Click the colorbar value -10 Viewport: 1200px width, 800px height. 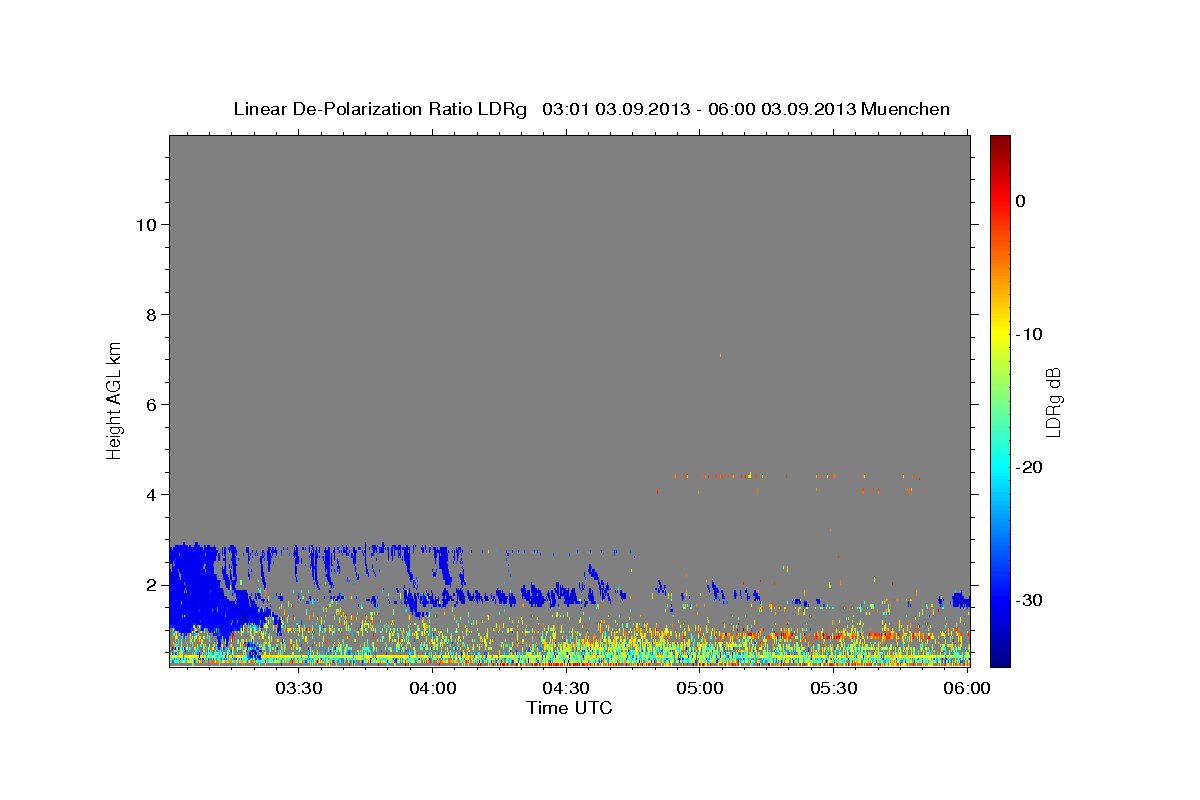[1030, 334]
